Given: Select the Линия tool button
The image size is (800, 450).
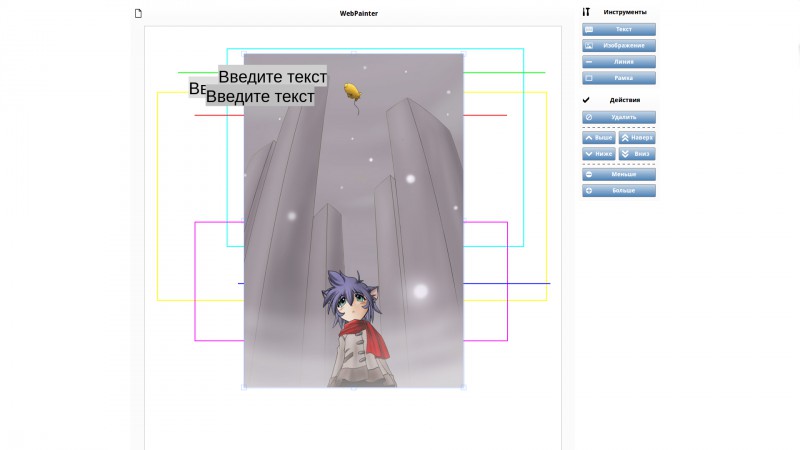Looking at the screenshot, I should (618, 62).
